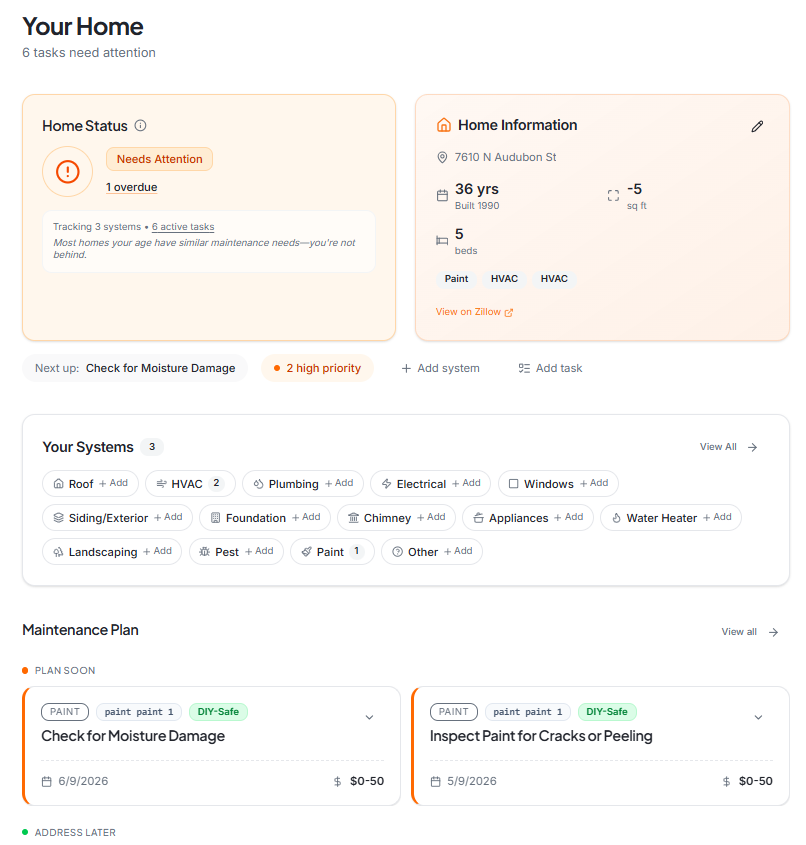Click the home icon in Home Information header
806x845 pixels.
444,125
